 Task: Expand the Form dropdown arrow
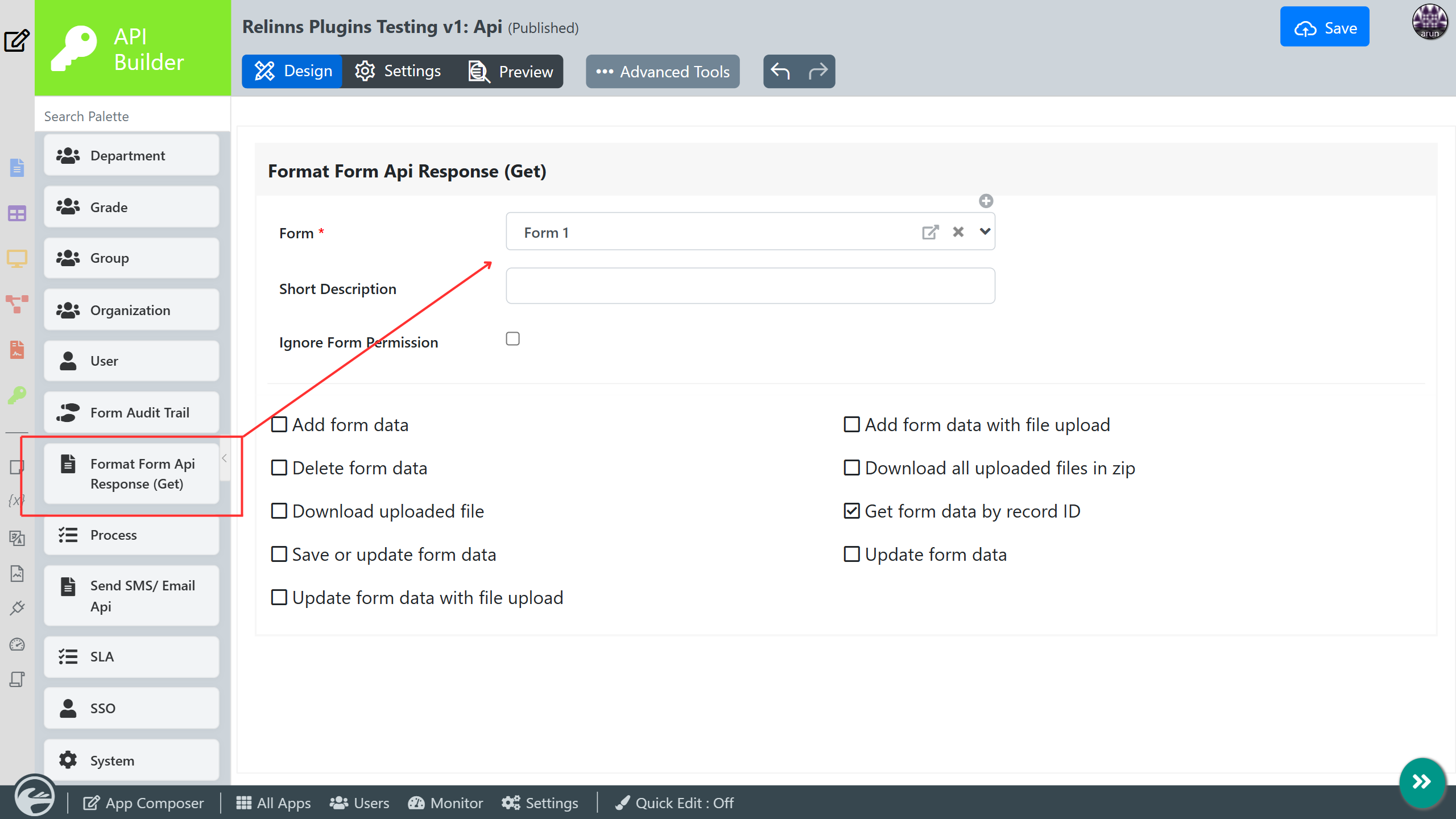(x=985, y=231)
